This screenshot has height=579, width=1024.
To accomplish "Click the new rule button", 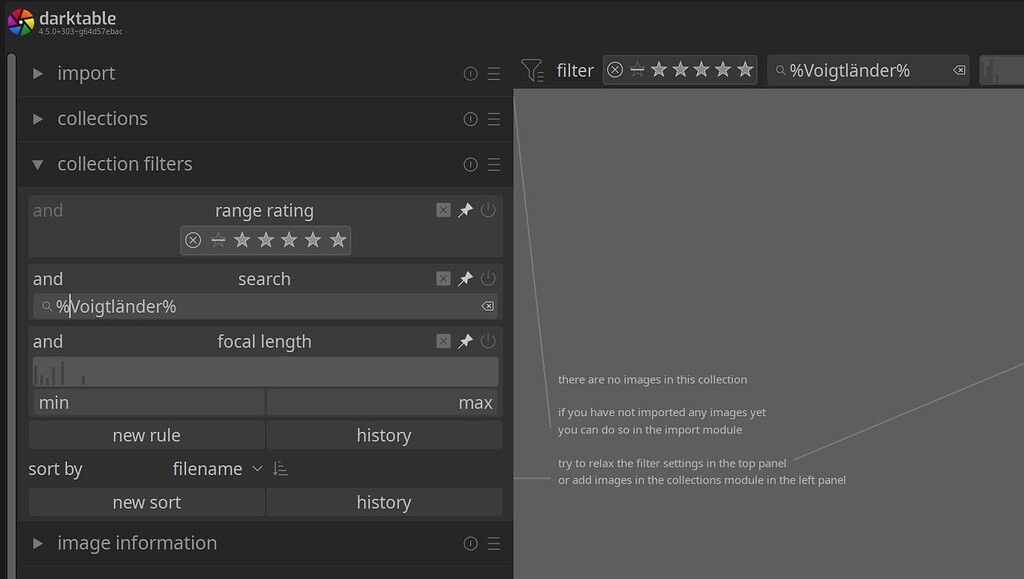I will pyautogui.click(x=146, y=435).
